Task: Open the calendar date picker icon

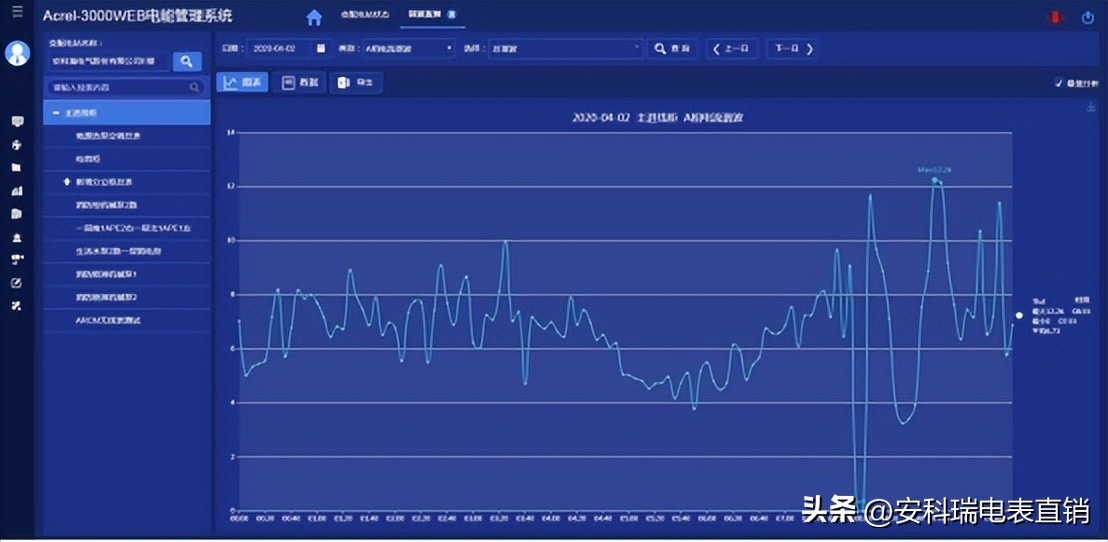Action: coord(321,48)
